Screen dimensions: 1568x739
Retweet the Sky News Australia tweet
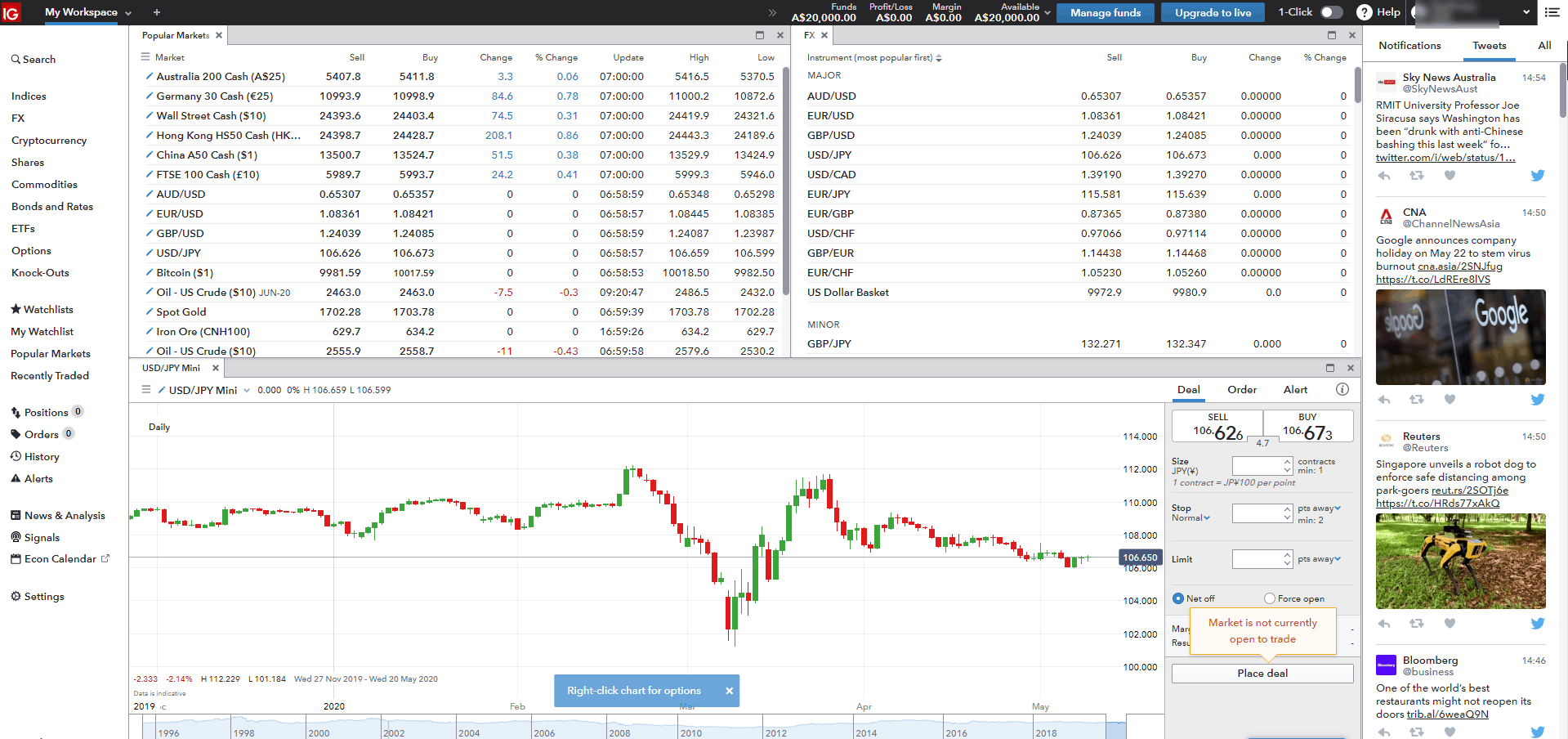pyautogui.click(x=1417, y=175)
